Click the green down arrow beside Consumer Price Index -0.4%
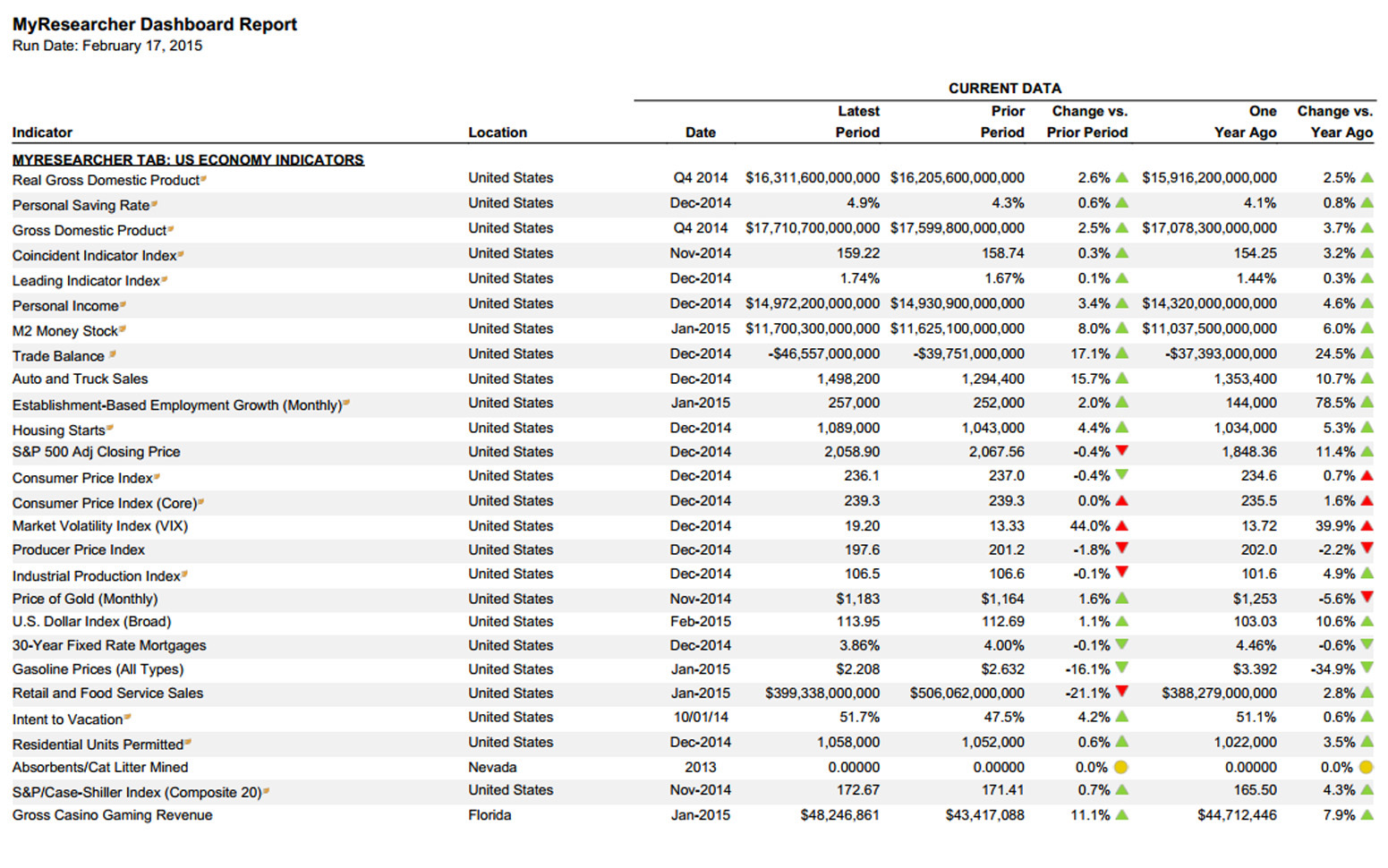Viewport: 1388px width, 868px height. (1122, 475)
